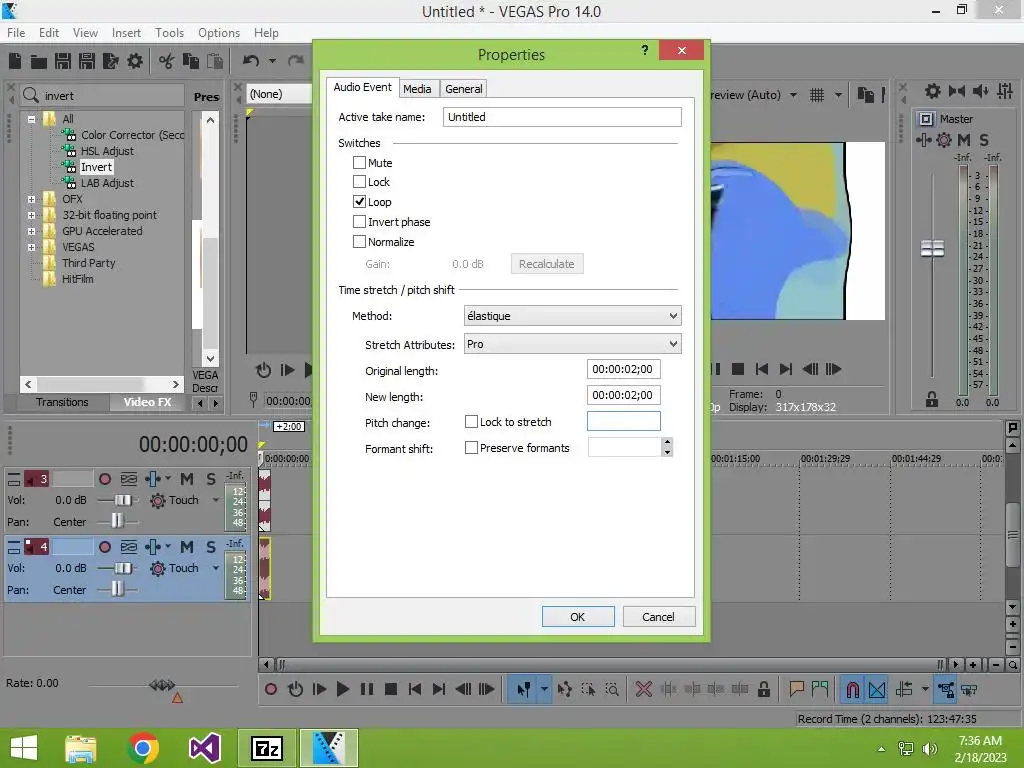Click Loop Playback icon in transport bar
This screenshot has width=1024, height=768.
pyautogui.click(x=295, y=689)
